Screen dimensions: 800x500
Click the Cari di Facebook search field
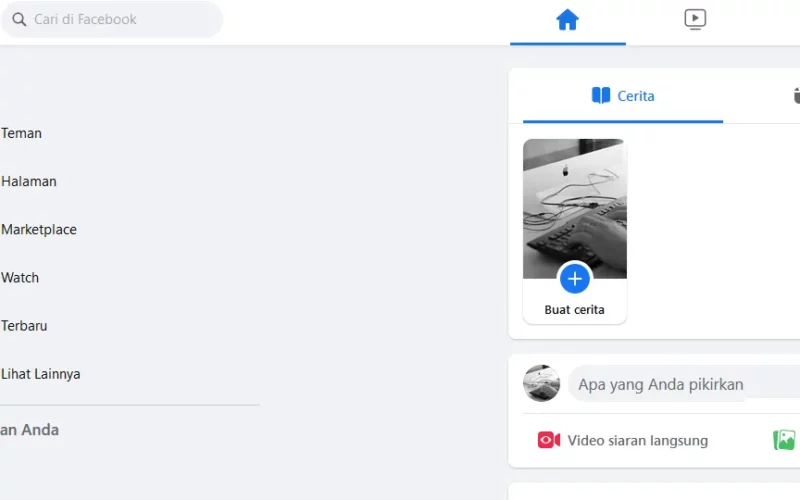click(112, 19)
